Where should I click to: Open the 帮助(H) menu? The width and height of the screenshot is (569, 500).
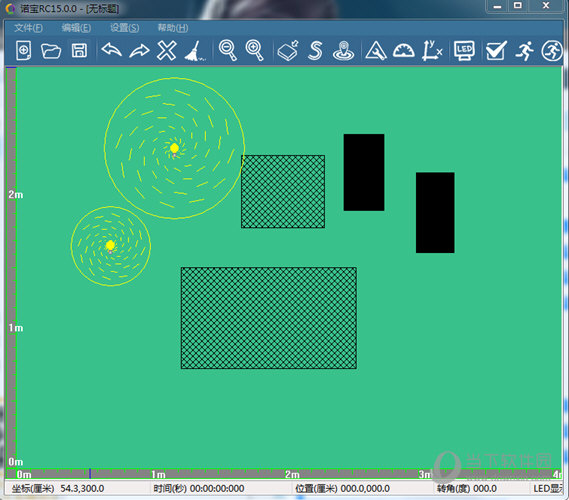click(x=173, y=28)
